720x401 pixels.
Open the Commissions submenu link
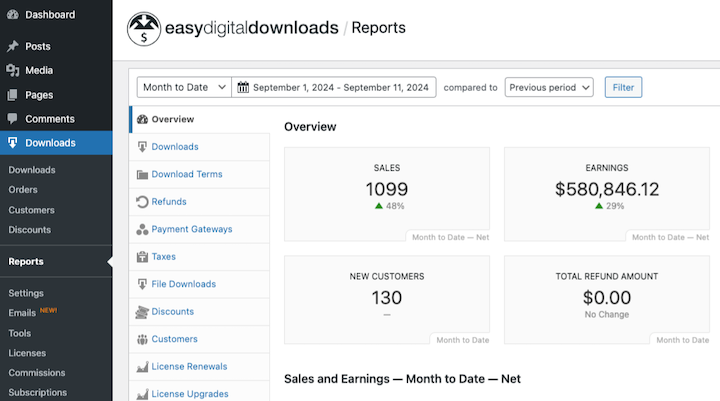click(x=37, y=373)
